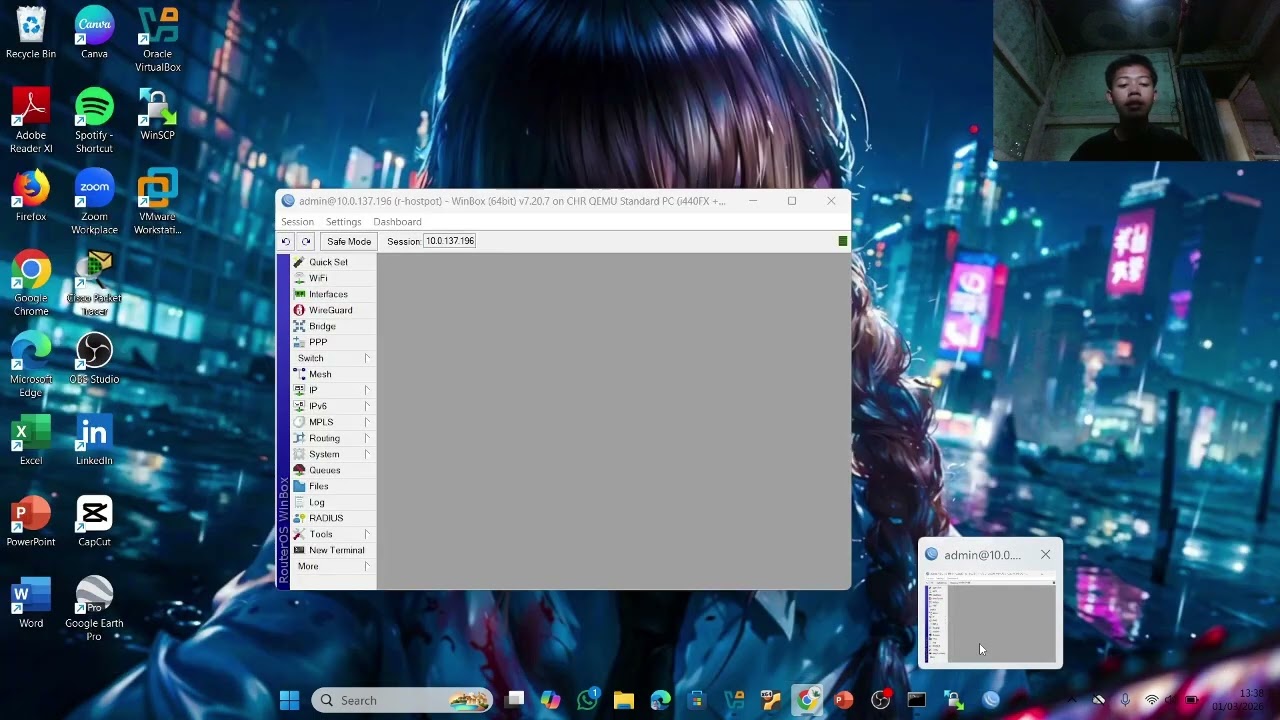Expand the More submenu
1280x720 pixels.
point(332,566)
